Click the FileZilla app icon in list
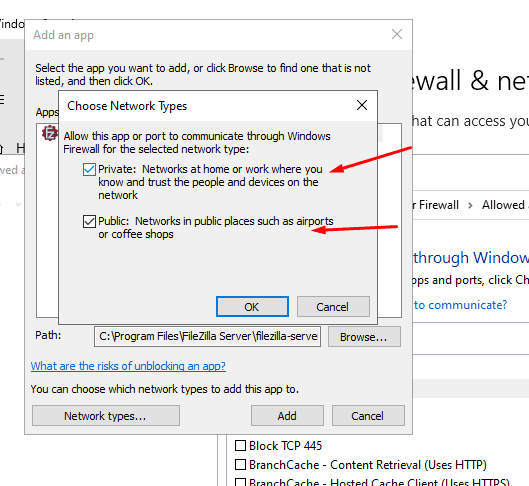This screenshot has width=529, height=486. (x=50, y=133)
